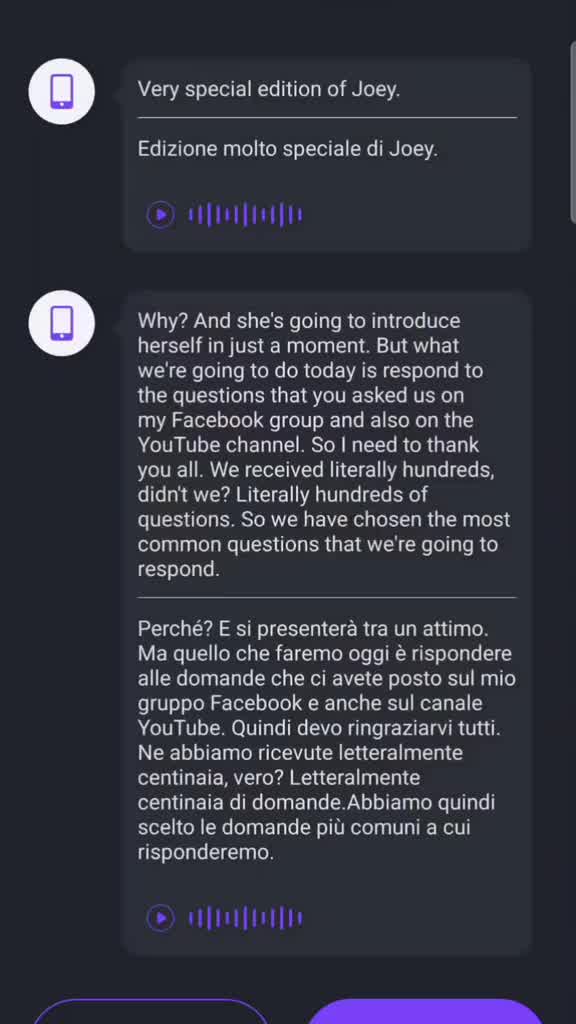Play audio for the long Facebook questions message
The height and width of the screenshot is (1024, 576).
161,918
